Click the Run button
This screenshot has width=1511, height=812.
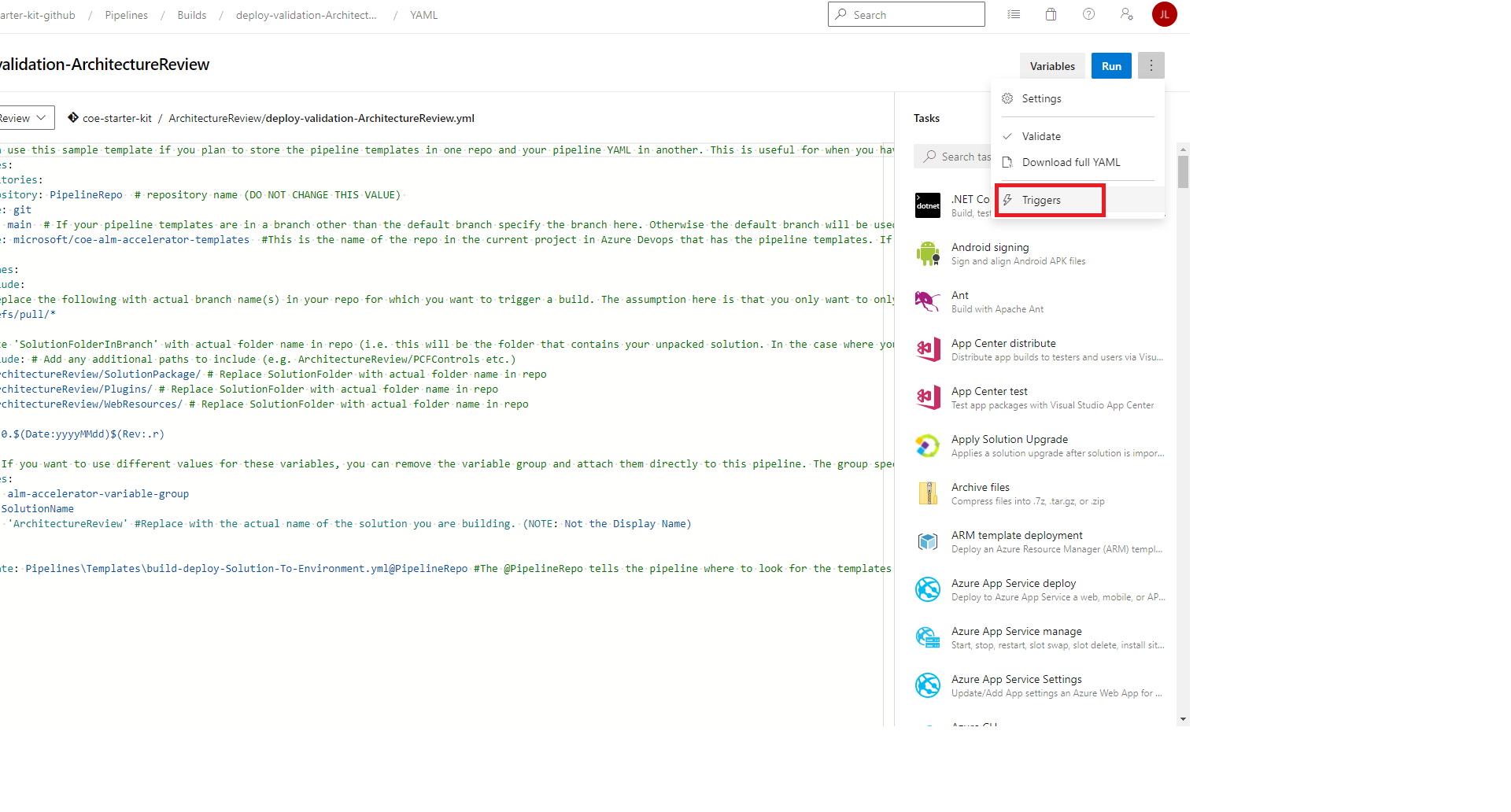1110,65
